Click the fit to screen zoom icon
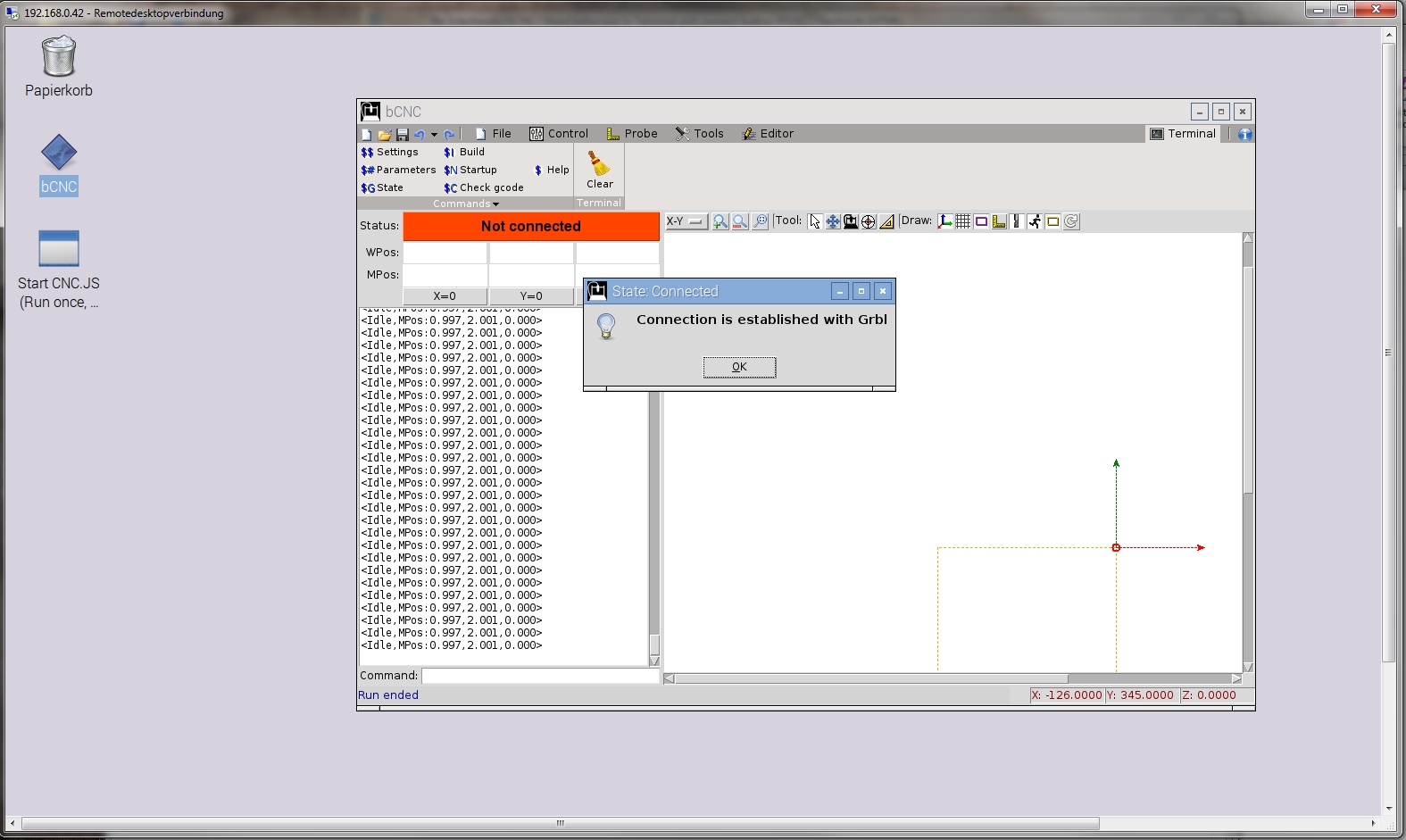This screenshot has height=840, width=1406. click(x=760, y=221)
